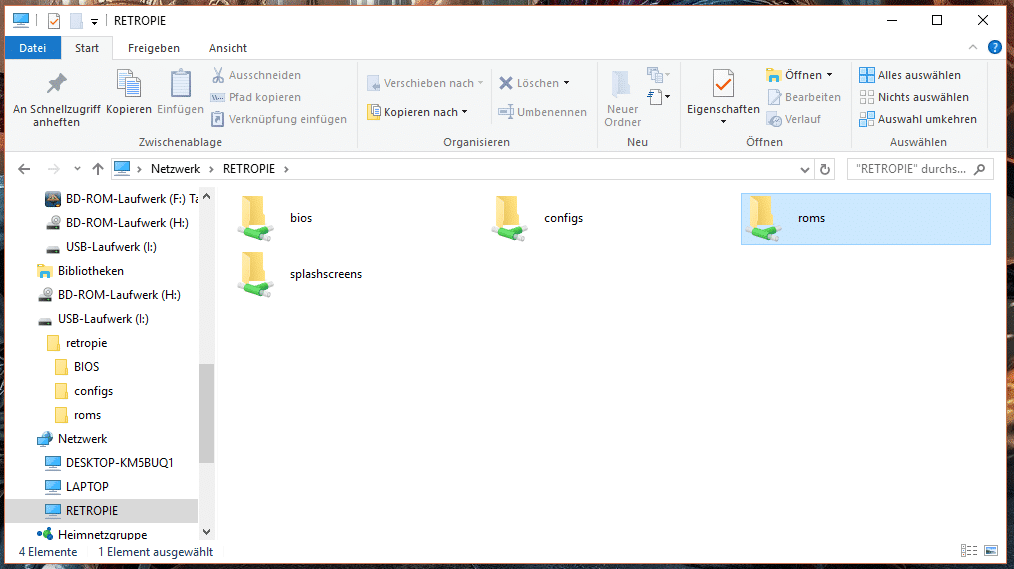This screenshot has width=1014, height=569.
Task: Select RETROPIE in navigation tree
Action: 101,510
